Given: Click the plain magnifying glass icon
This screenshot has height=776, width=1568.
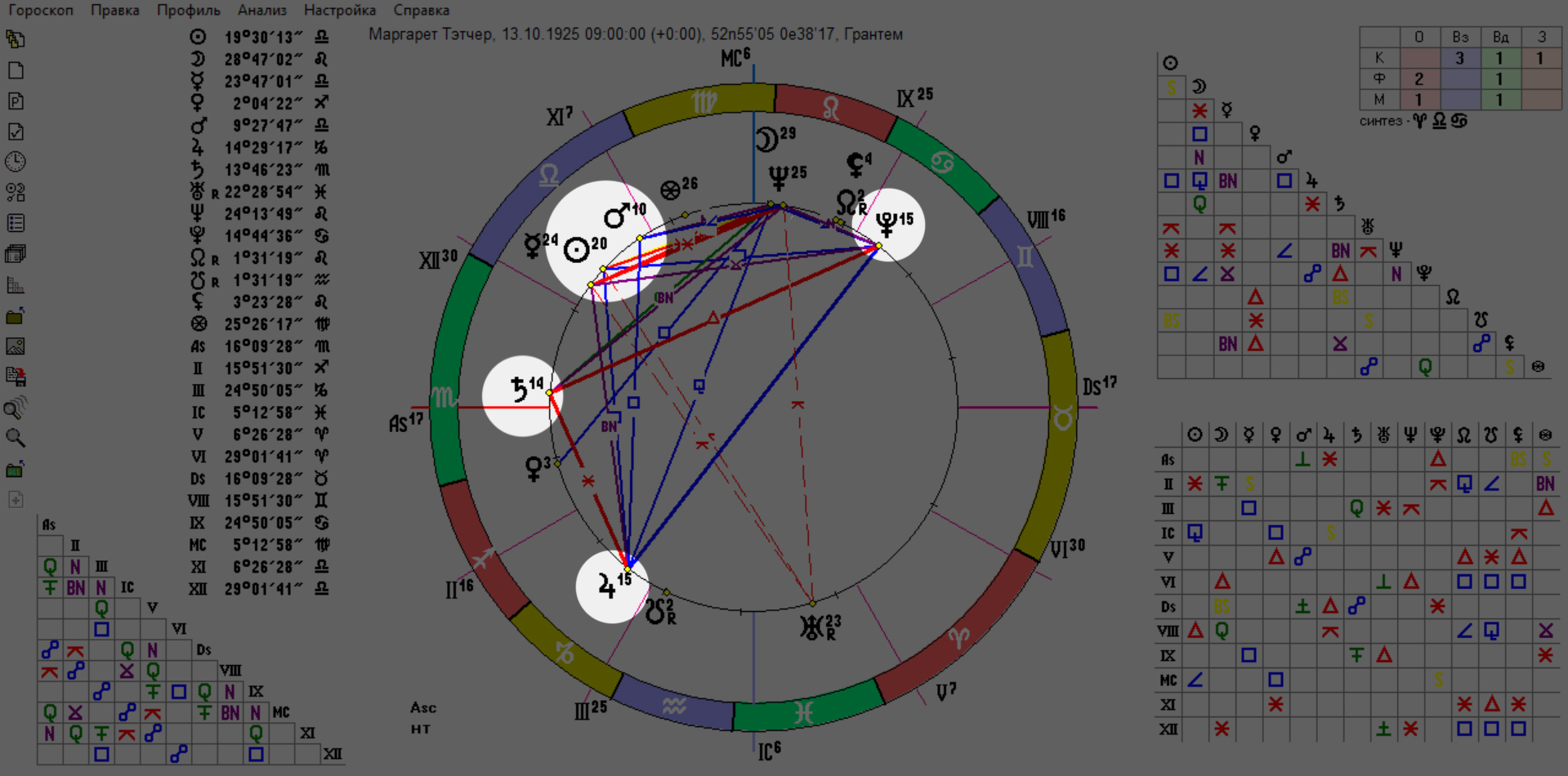Looking at the screenshot, I should [x=16, y=438].
